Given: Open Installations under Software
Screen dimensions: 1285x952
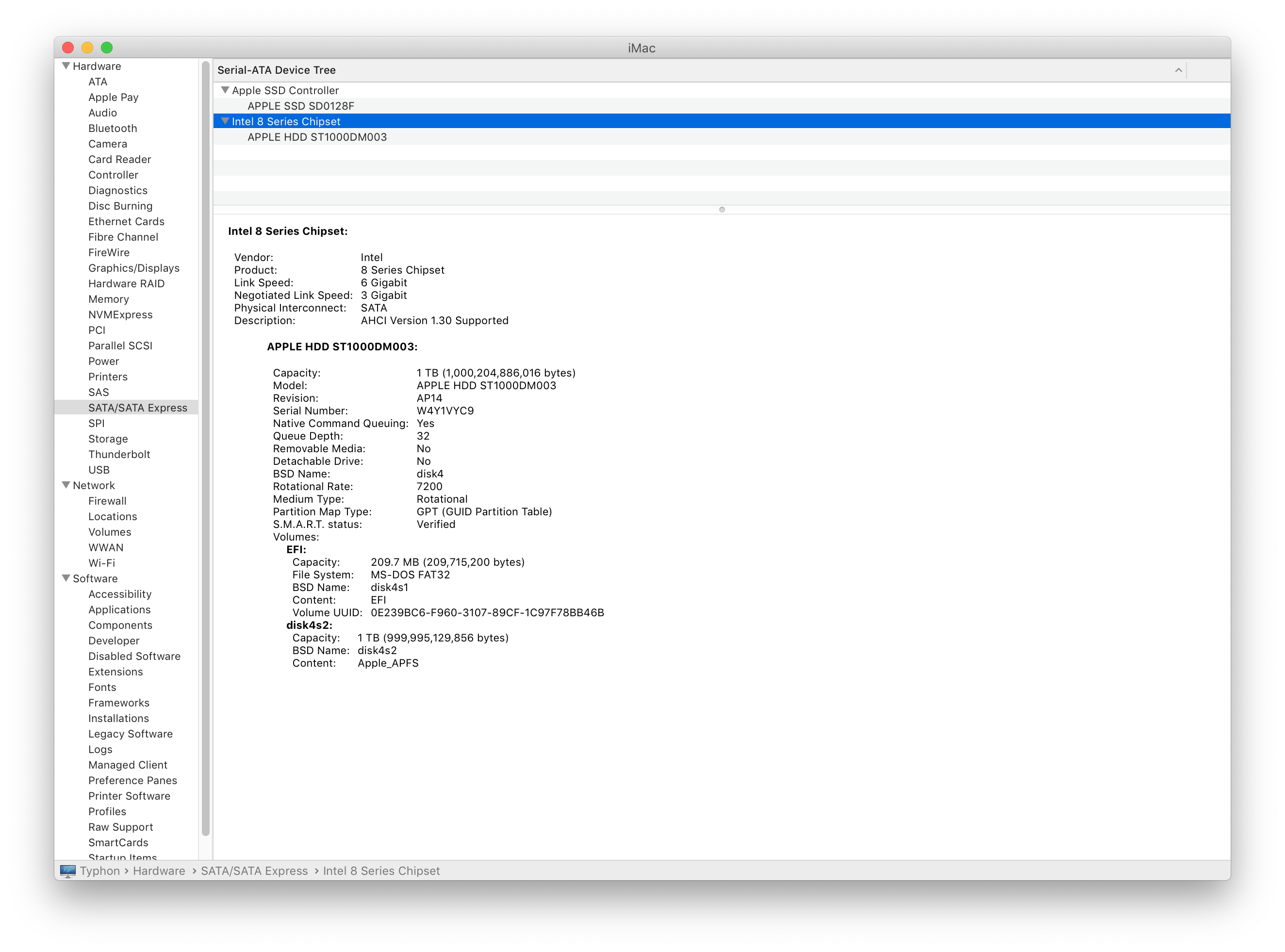Looking at the screenshot, I should tap(118, 719).
